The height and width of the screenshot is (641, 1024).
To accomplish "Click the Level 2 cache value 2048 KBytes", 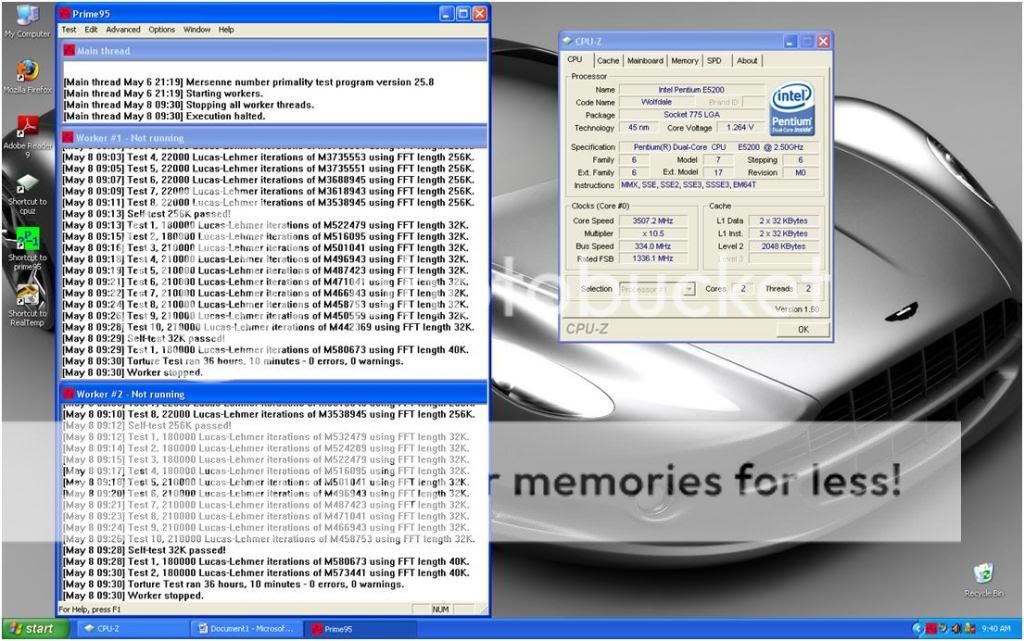I will tap(783, 246).
